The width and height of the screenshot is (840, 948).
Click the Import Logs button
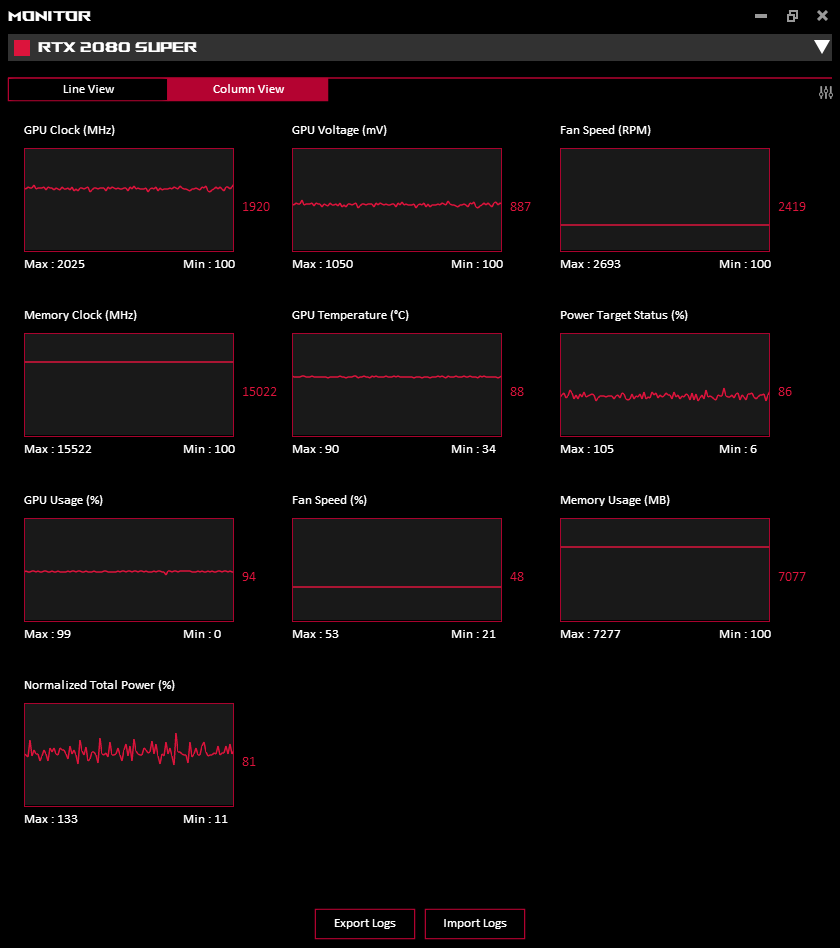[x=475, y=923]
